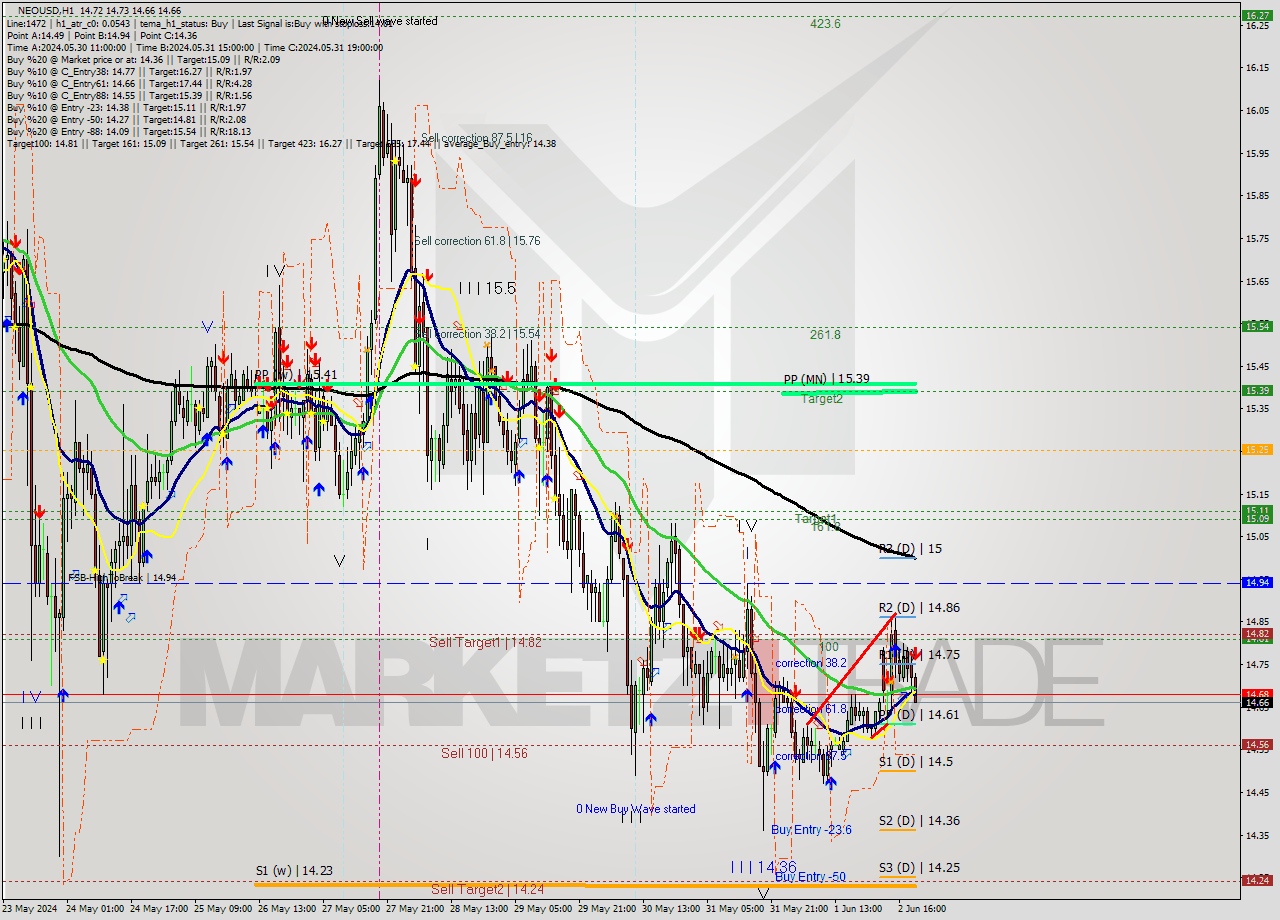Viewport: 1280px width, 920px height.
Task: Select the 'PP (MN) | 15.39' pivot label
Action: click(x=826, y=380)
